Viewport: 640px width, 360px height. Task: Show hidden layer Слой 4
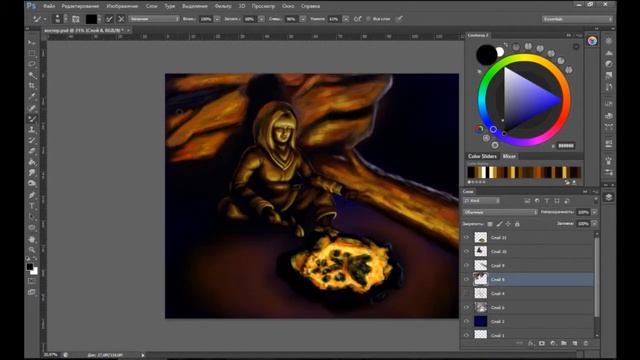point(467,293)
